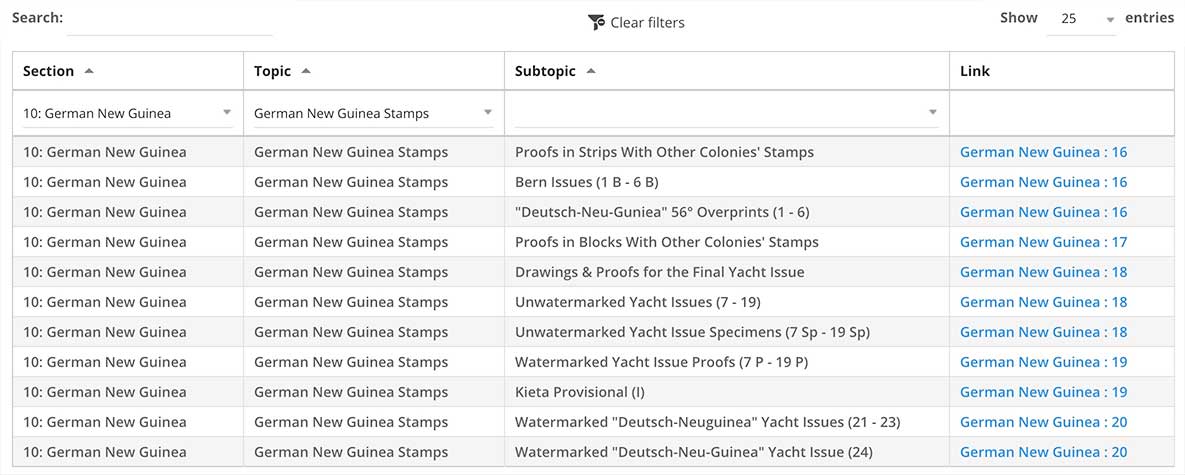Open German New Guinea : 17 link

point(1043,242)
